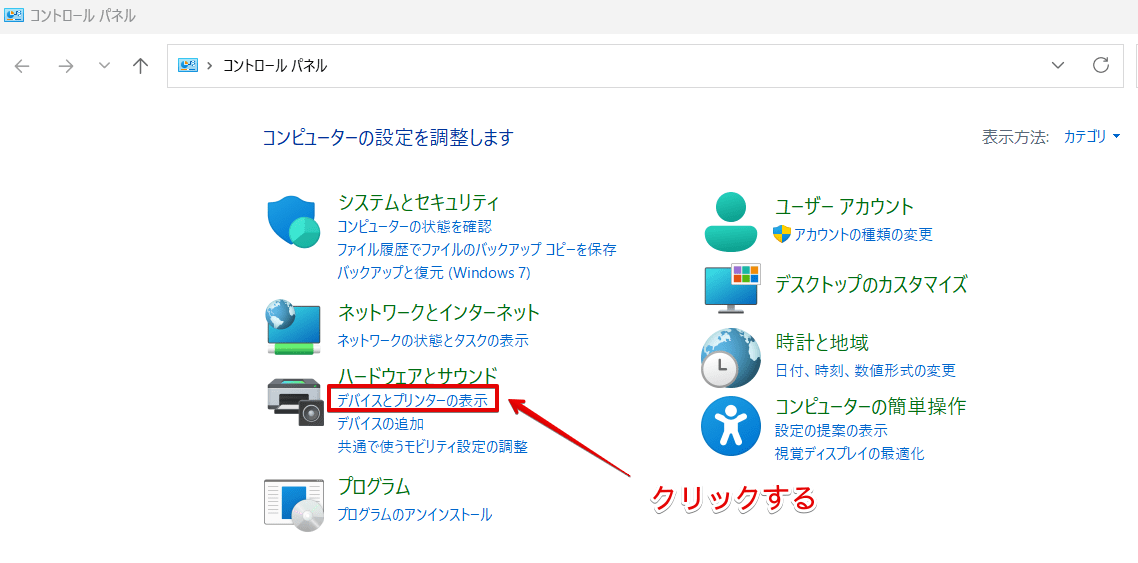This screenshot has height=563, width=1138.
Task: Open システムとセキュリティ category
Action: click(x=419, y=202)
